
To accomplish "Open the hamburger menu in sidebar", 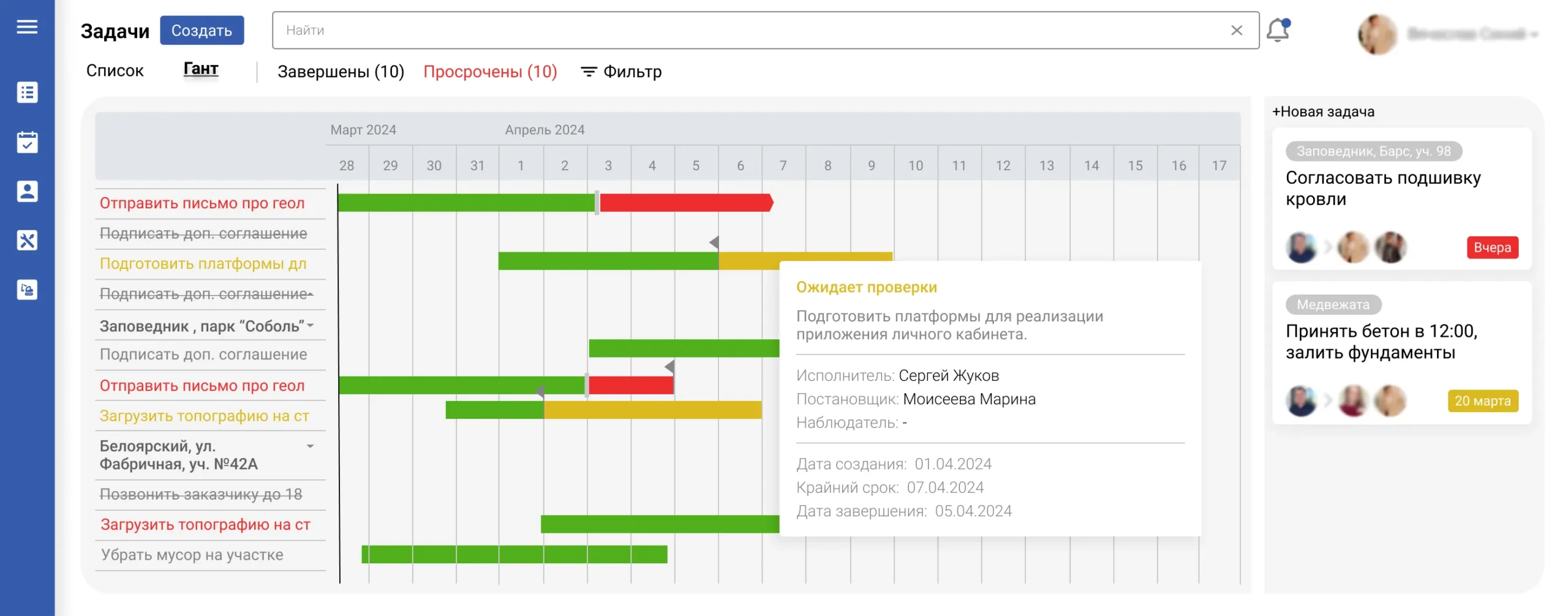I will pyautogui.click(x=27, y=27).
